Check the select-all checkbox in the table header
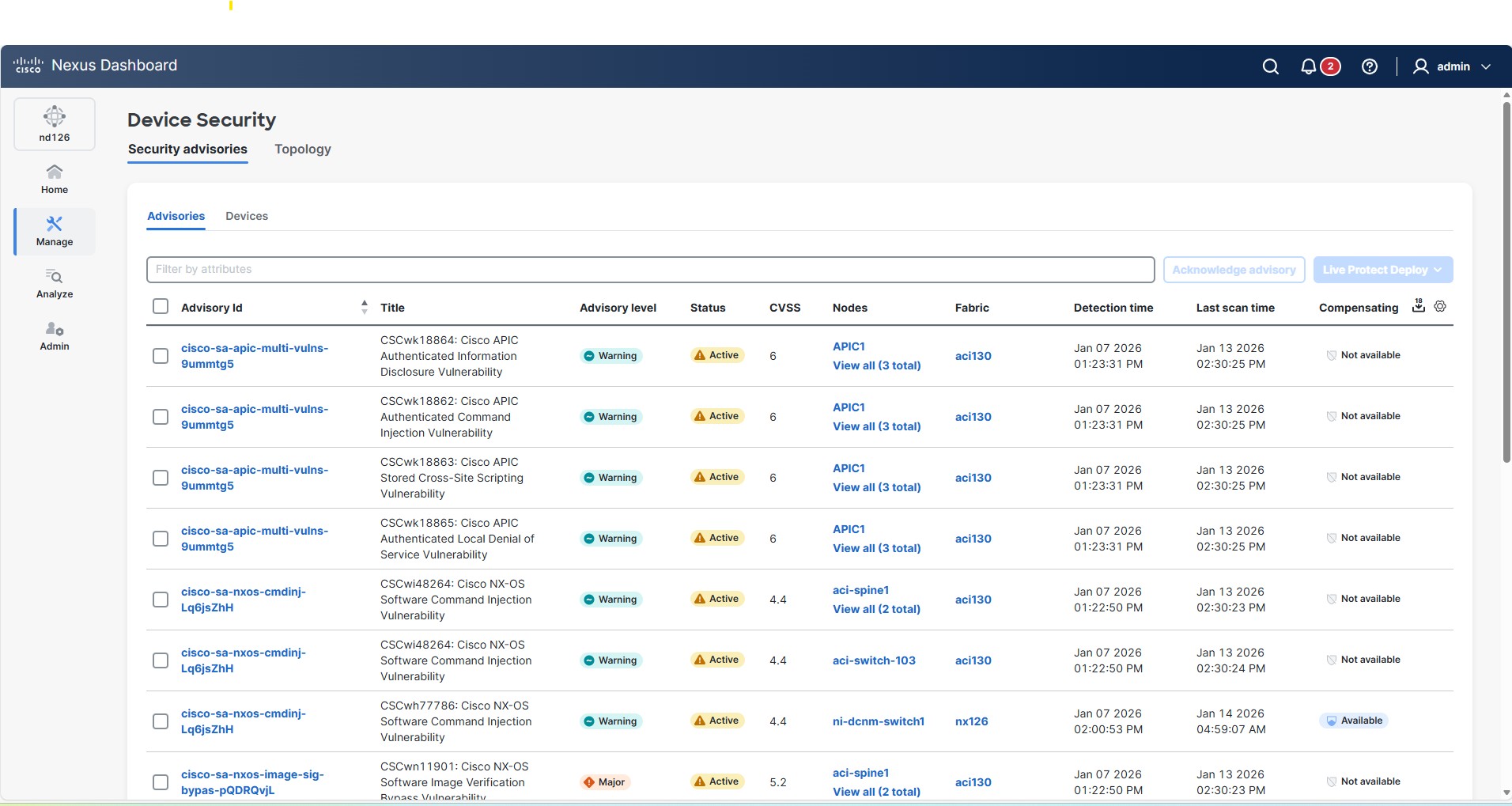The width and height of the screenshot is (1512, 806). 161,305
